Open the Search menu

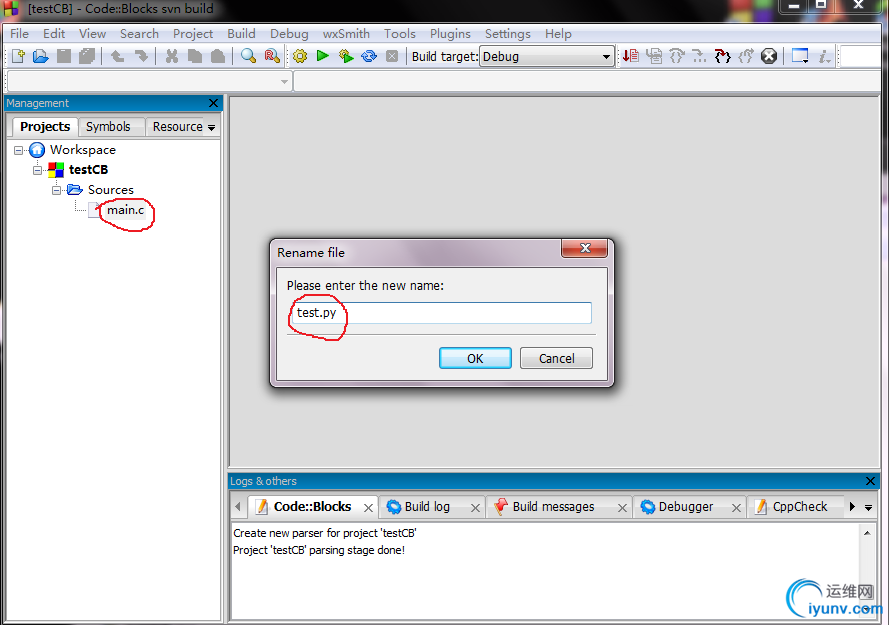pos(139,33)
